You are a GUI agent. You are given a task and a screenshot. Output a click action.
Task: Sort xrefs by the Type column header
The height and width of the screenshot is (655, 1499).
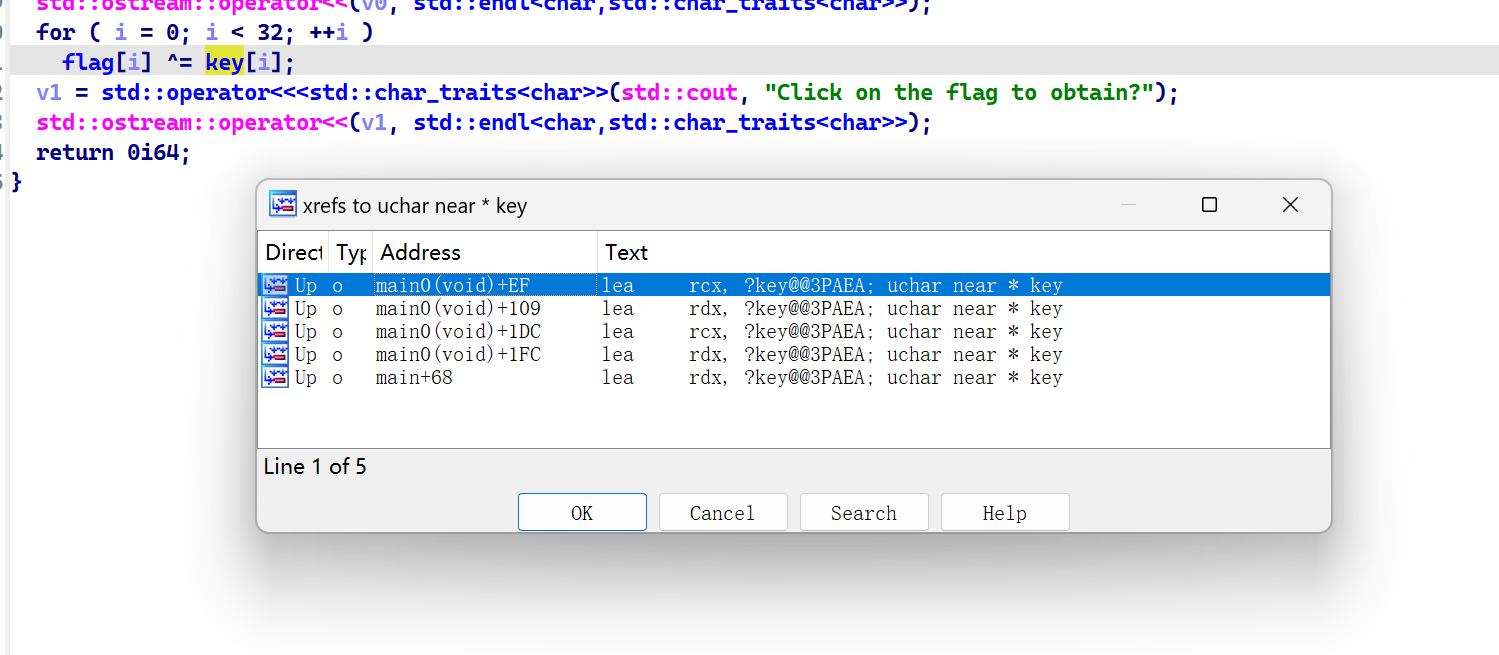tap(351, 252)
